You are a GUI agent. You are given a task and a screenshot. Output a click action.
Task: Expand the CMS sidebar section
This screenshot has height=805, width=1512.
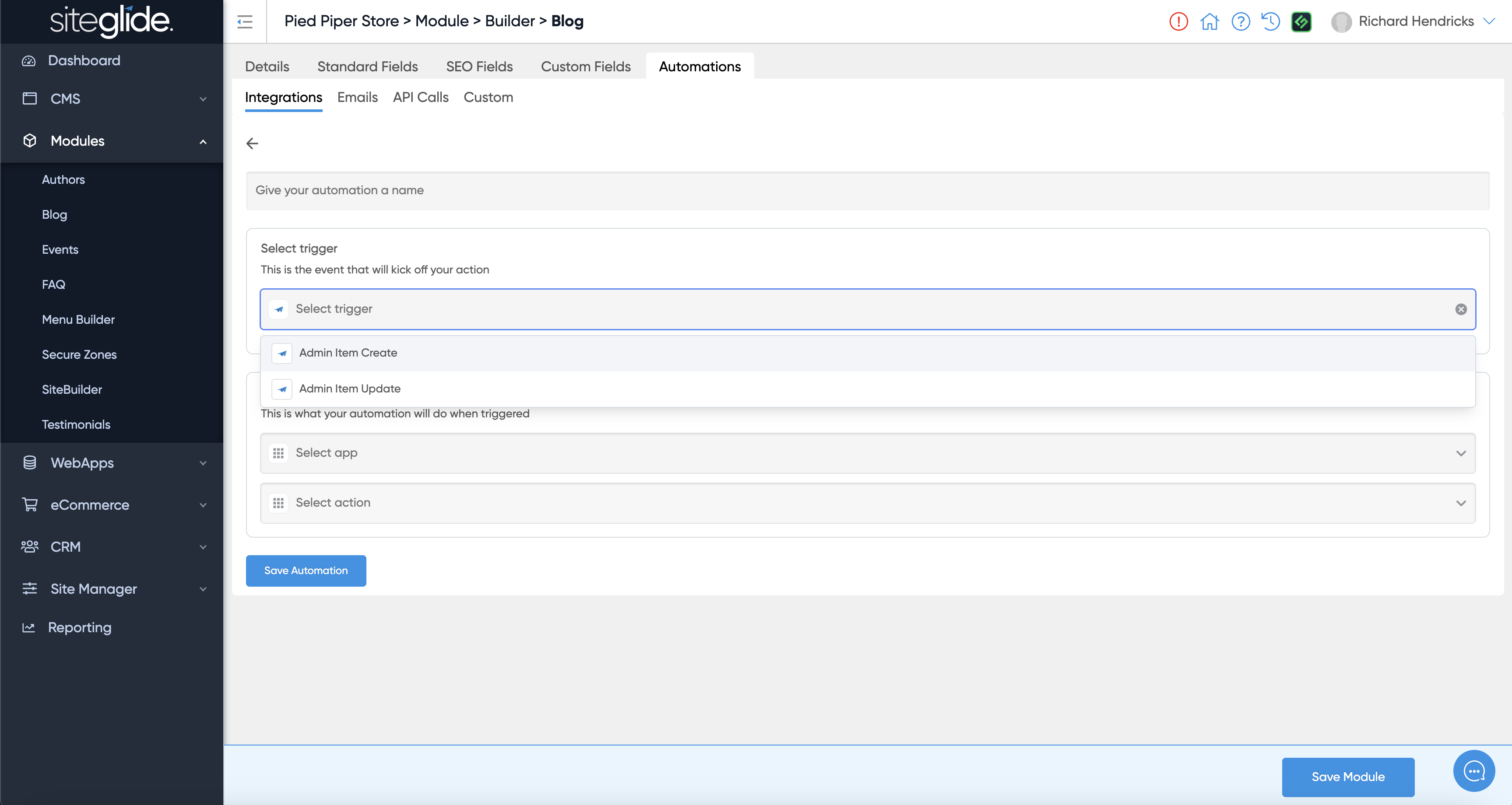click(112, 98)
